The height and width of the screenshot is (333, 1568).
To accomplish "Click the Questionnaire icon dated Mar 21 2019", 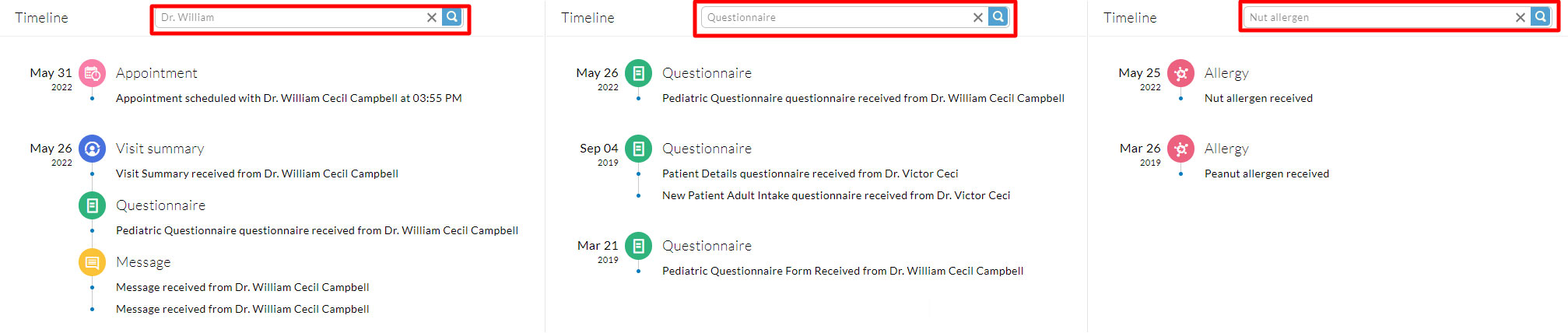I will (x=638, y=246).
